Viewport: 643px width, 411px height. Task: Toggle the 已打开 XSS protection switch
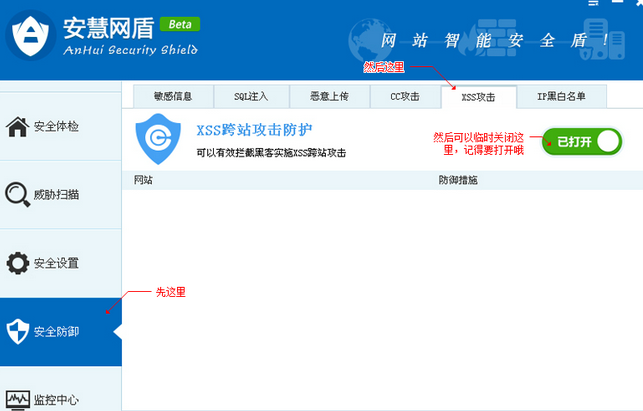click(582, 142)
